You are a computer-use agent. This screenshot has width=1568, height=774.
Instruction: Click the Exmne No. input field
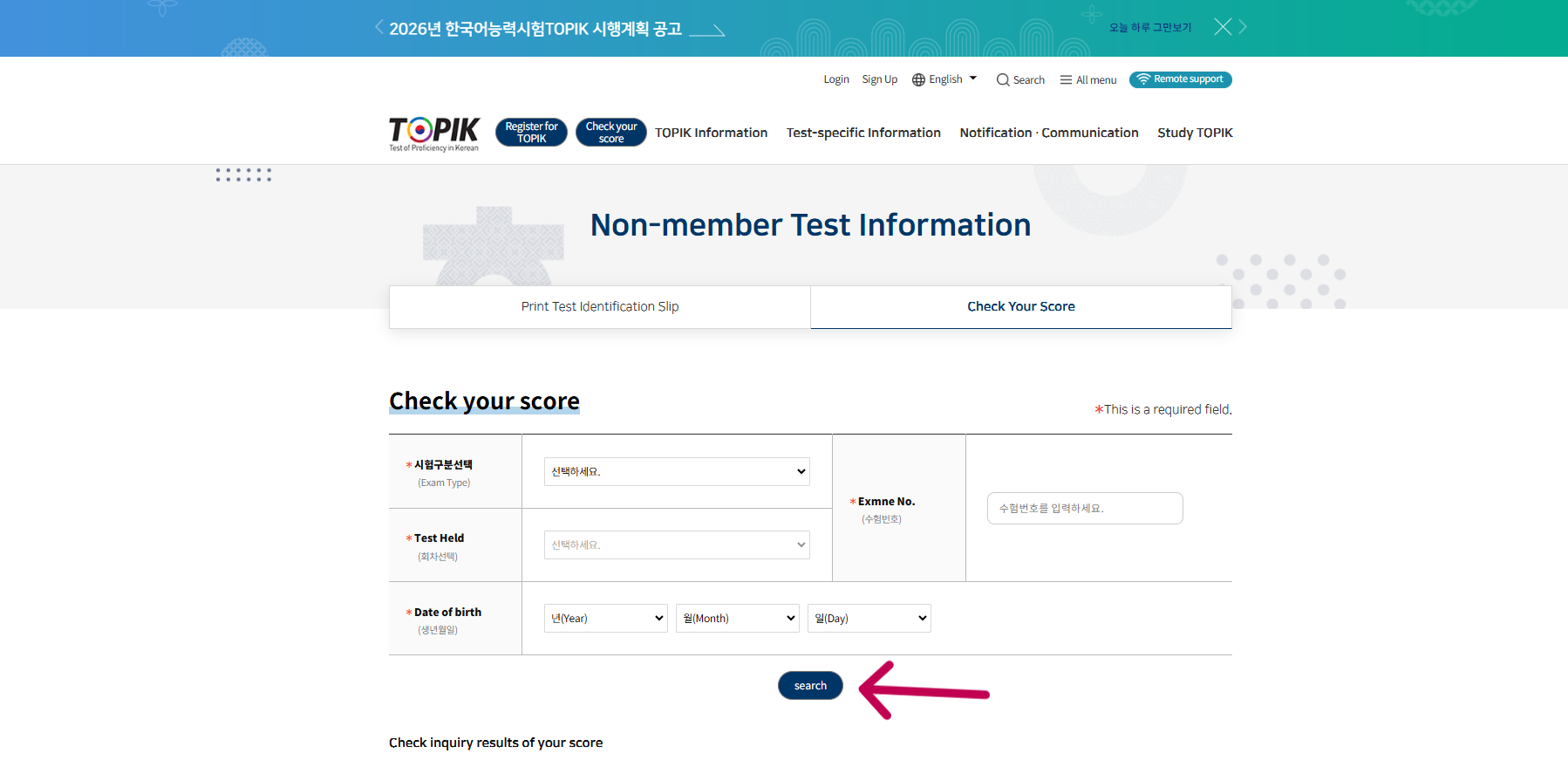(1085, 508)
